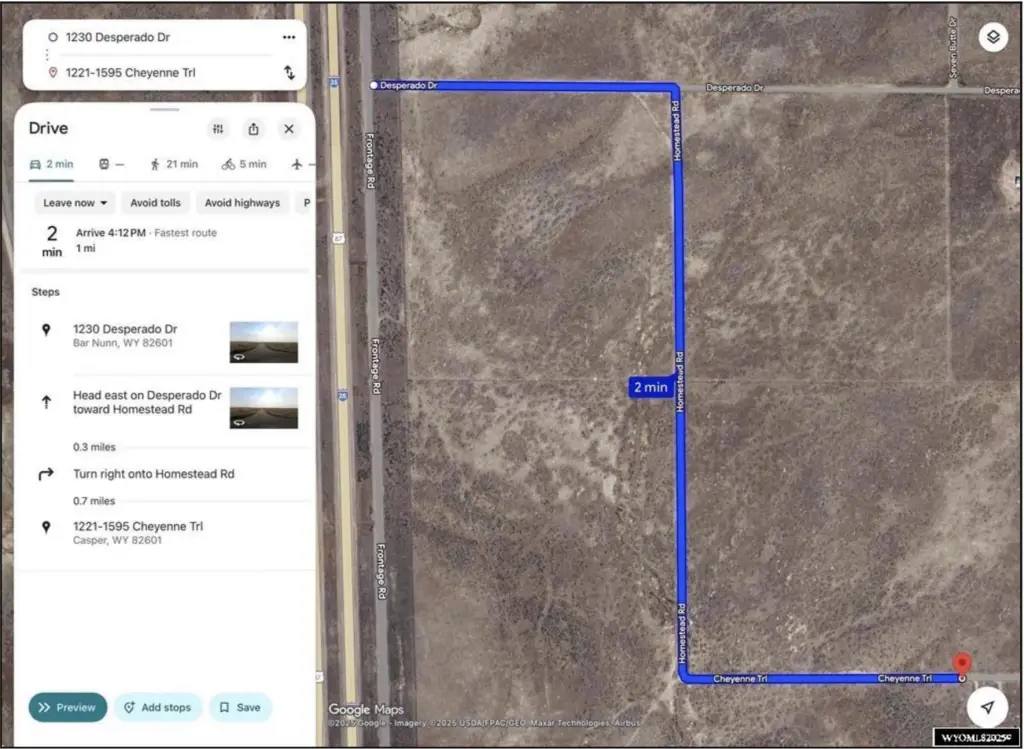Click the current location arrow button
Screen dimensions: 1024x749
pyautogui.click(x=987, y=707)
